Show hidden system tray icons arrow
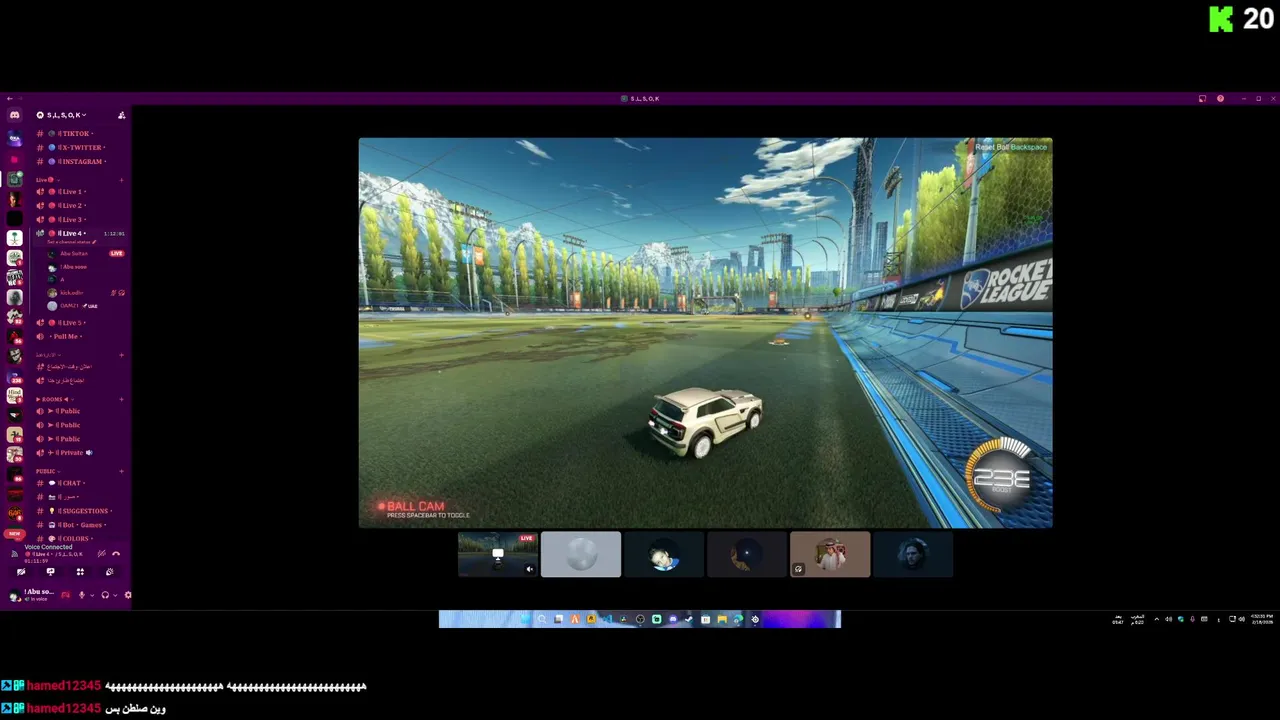 coord(1157,619)
